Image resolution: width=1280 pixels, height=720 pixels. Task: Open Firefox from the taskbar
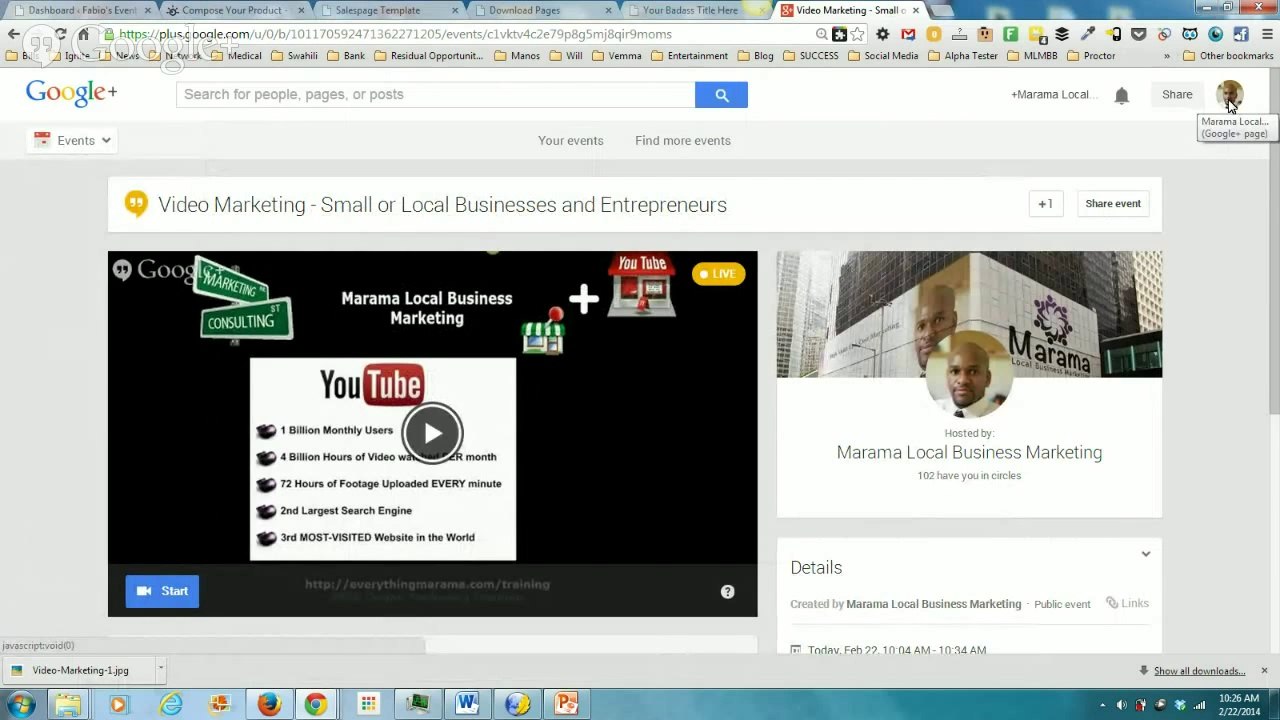(x=269, y=704)
